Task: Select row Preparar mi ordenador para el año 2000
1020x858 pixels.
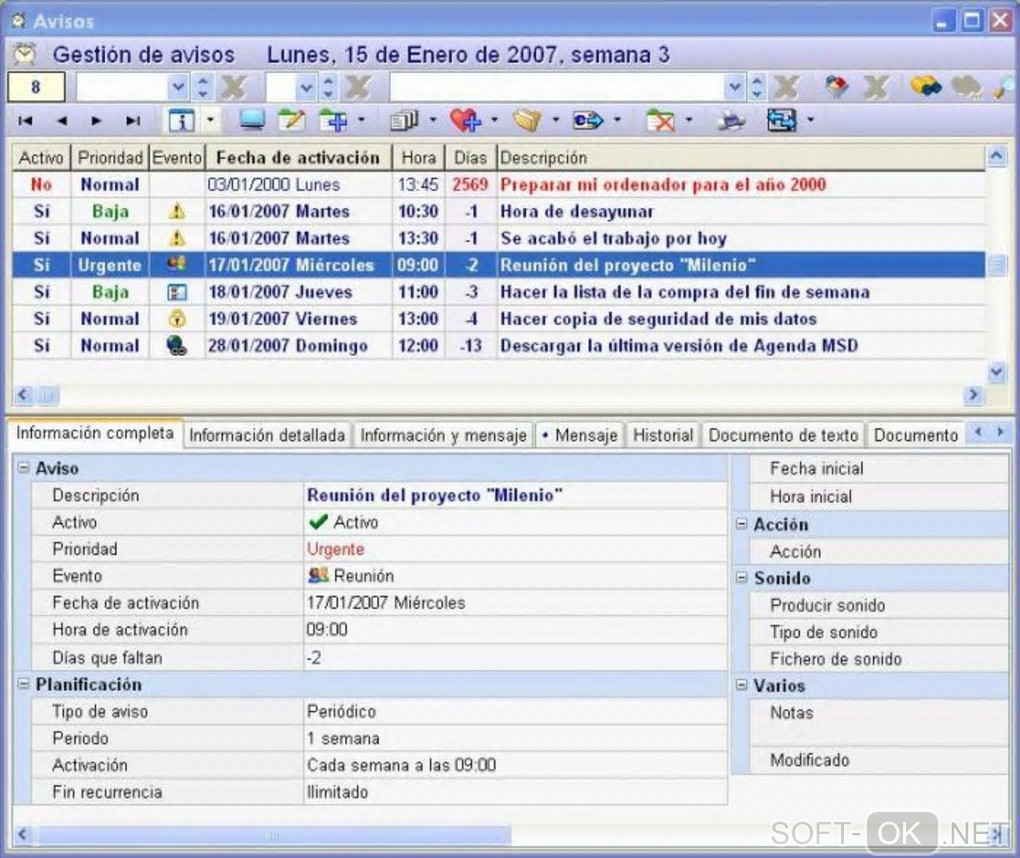Action: (499, 184)
